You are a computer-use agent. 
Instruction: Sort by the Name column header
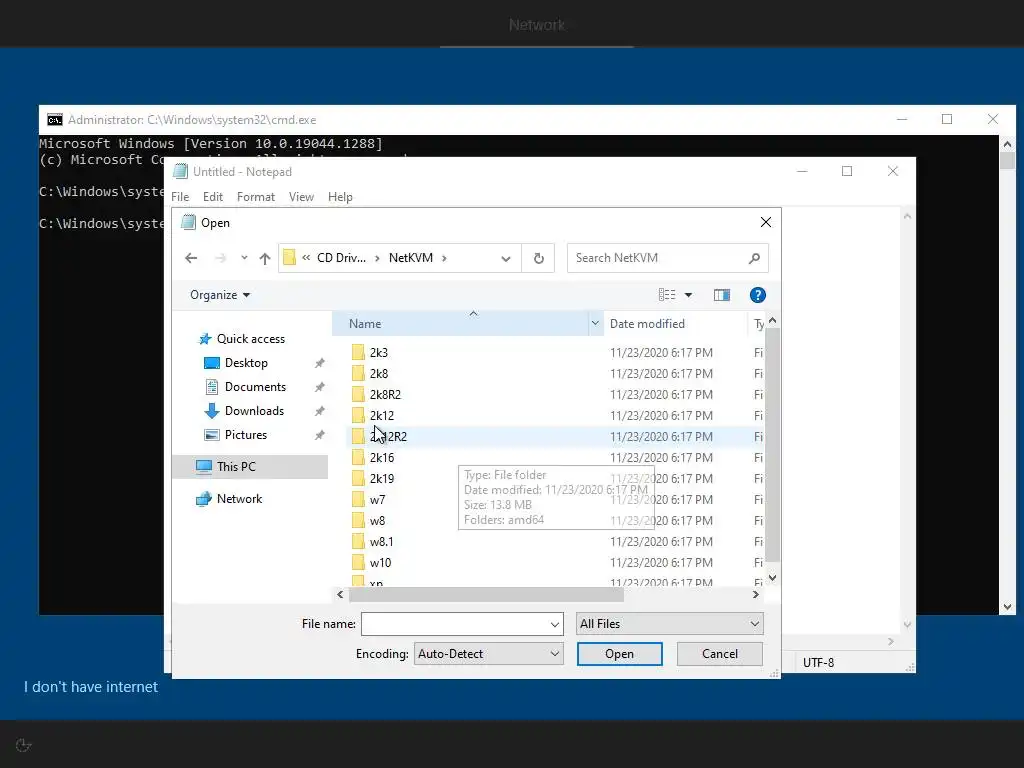460,324
